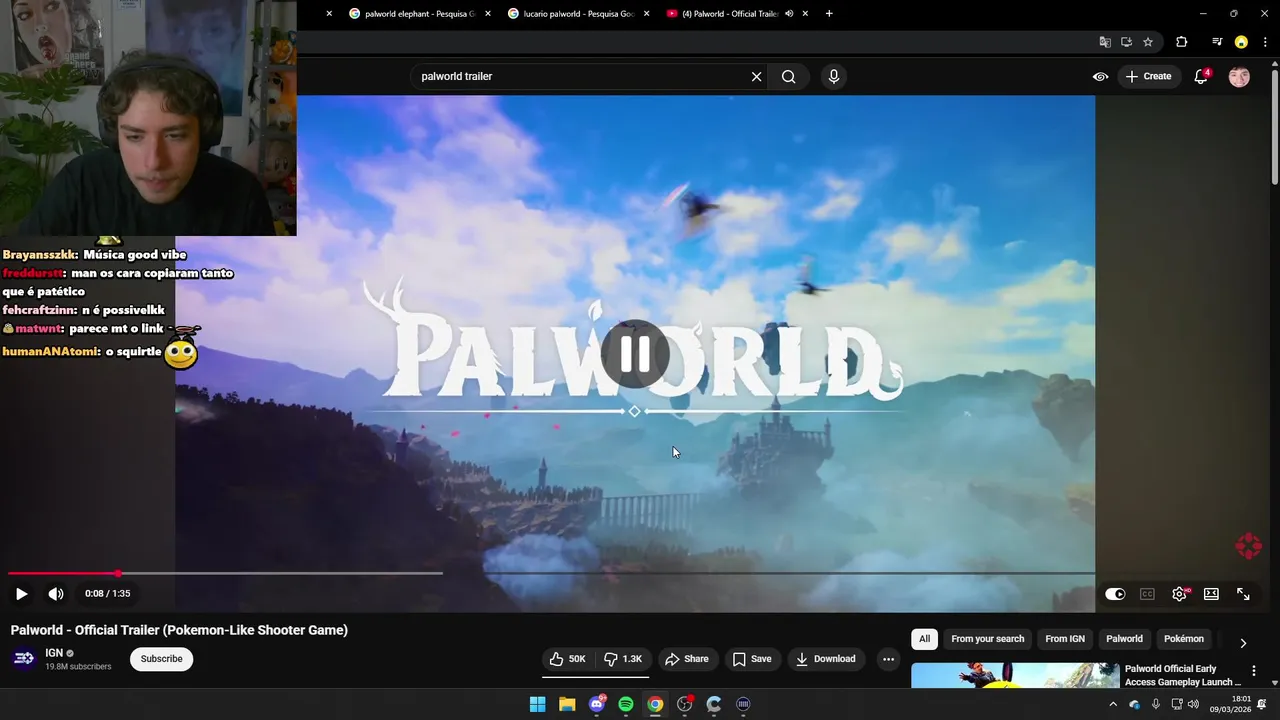Open the media control icon in toolbar

(1217, 42)
